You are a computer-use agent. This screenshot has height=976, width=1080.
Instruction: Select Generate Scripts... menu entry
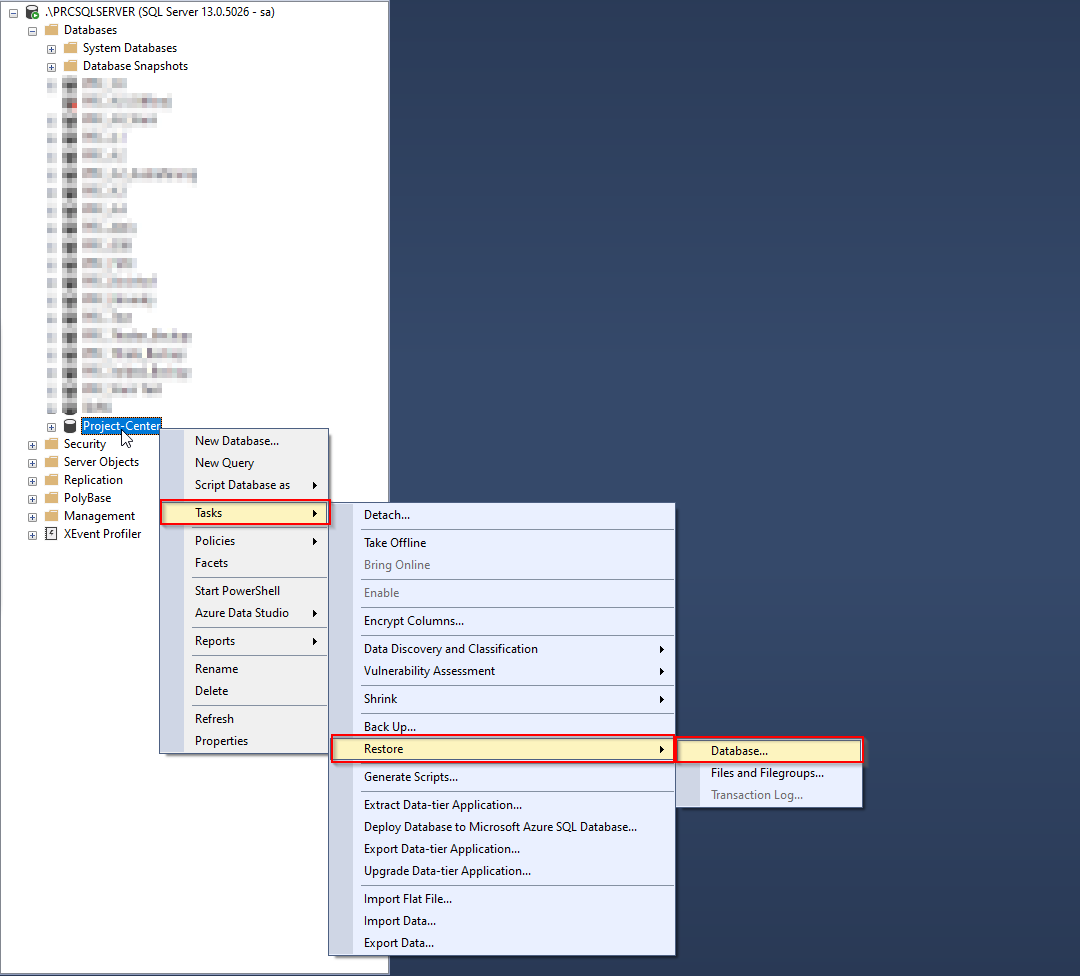tap(411, 777)
